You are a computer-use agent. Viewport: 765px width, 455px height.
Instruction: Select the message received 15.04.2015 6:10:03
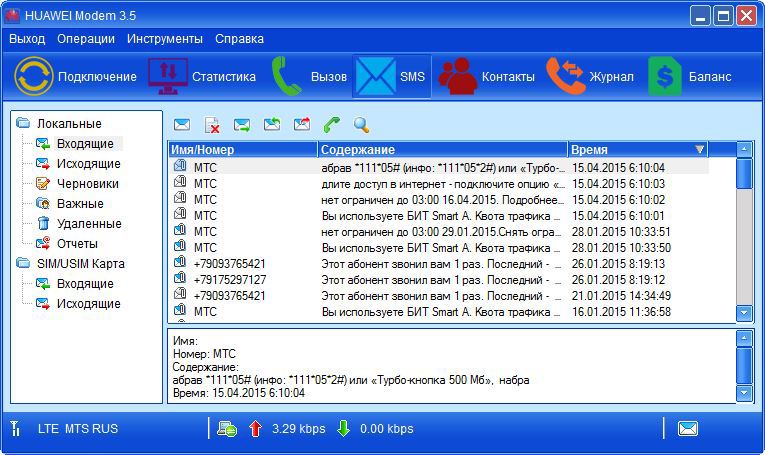(439, 183)
